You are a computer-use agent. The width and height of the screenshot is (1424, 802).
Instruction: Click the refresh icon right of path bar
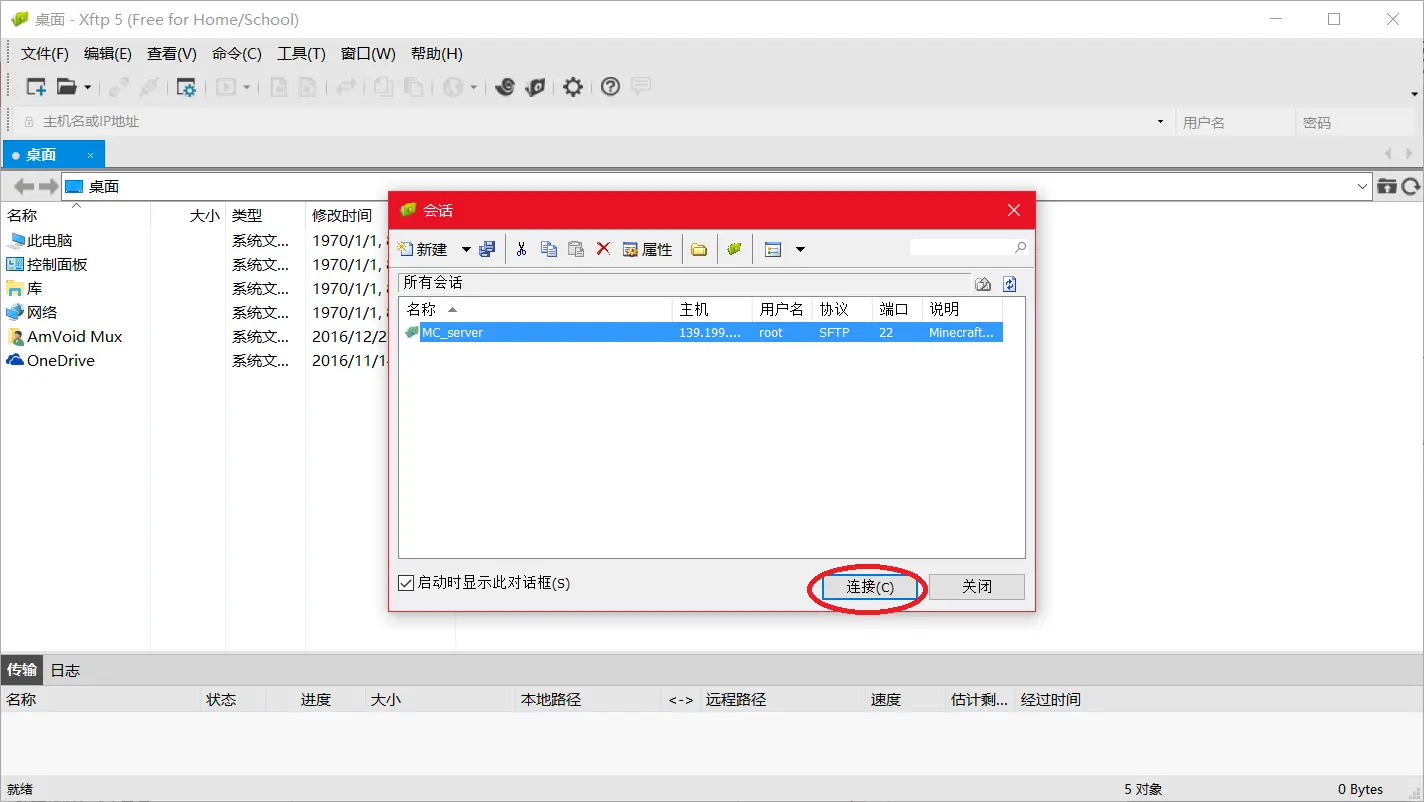click(1411, 186)
